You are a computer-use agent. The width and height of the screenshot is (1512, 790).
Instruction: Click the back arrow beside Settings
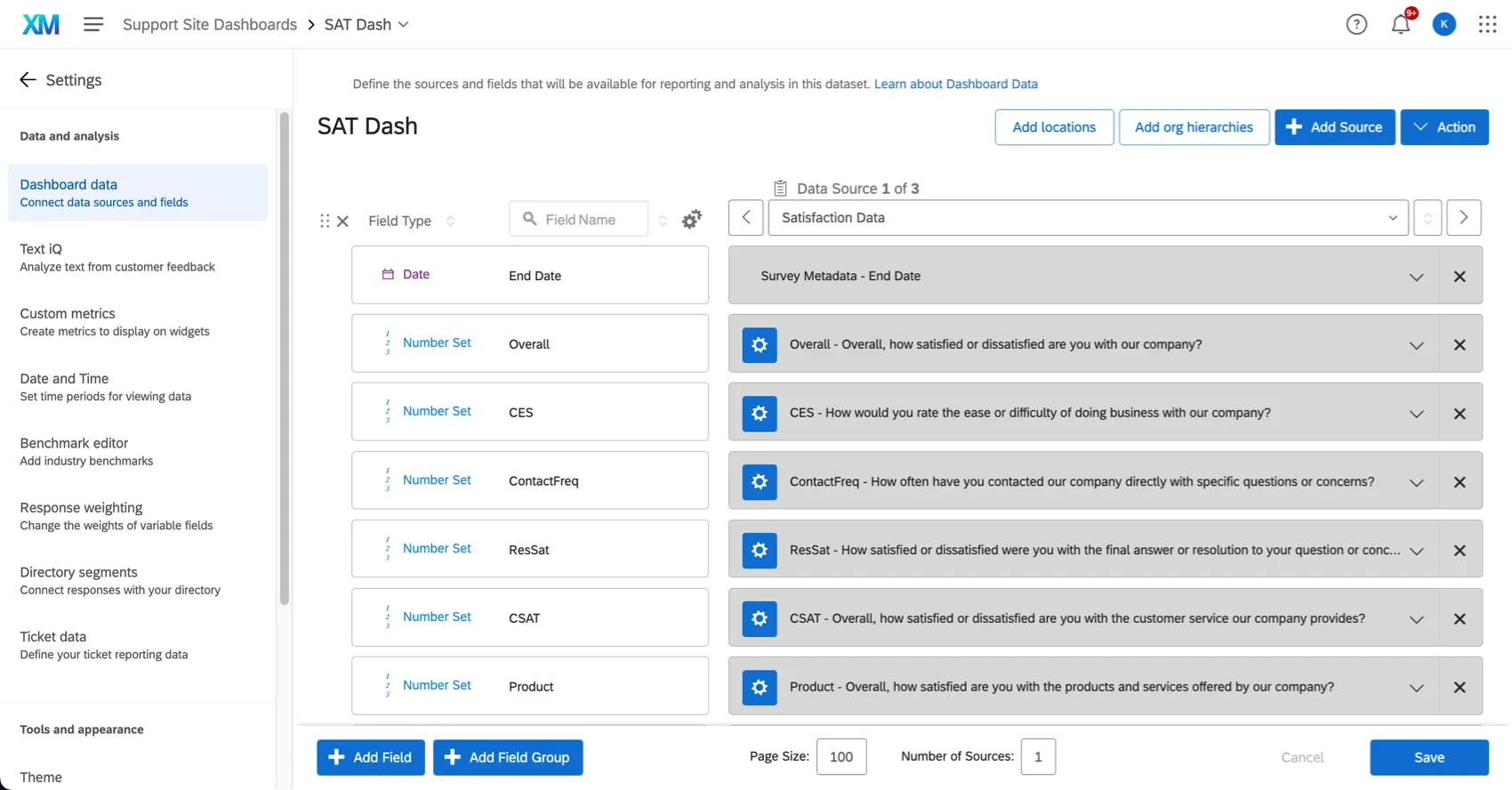pyautogui.click(x=28, y=80)
